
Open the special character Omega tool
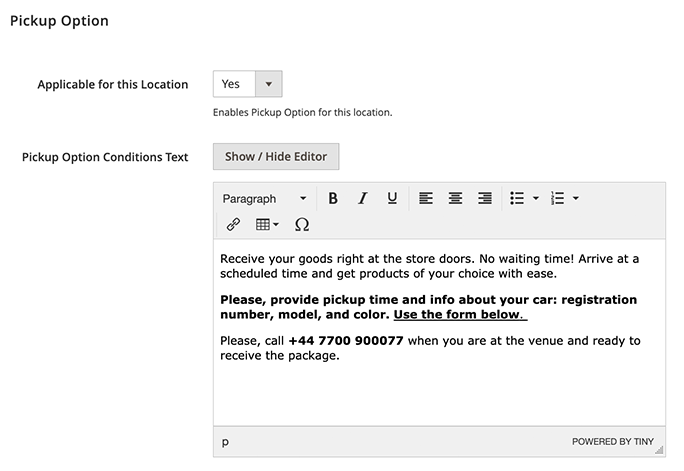click(x=302, y=225)
